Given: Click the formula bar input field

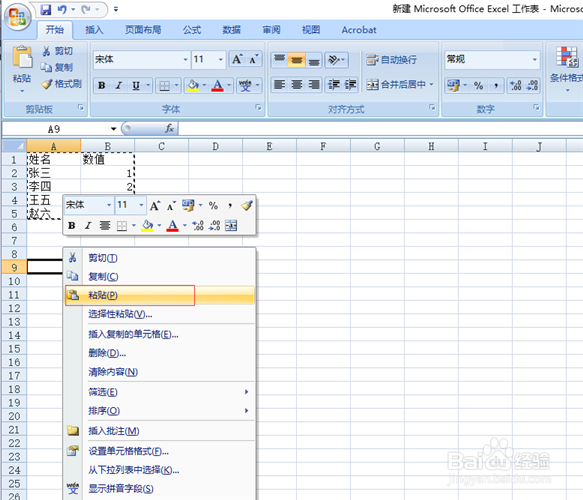Looking at the screenshot, I should 381,129.
